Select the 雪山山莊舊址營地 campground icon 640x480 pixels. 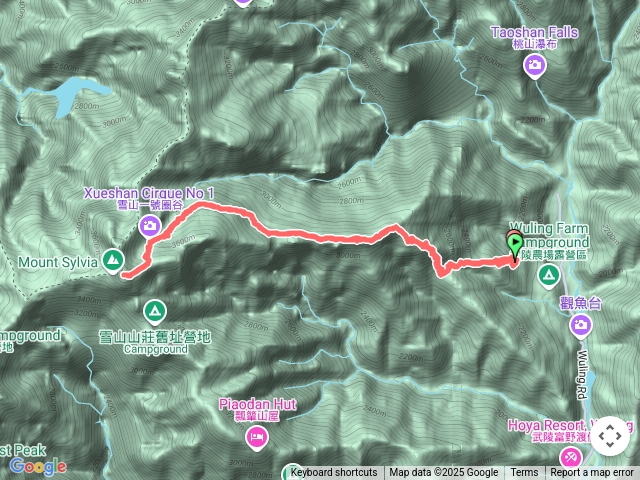(x=155, y=312)
